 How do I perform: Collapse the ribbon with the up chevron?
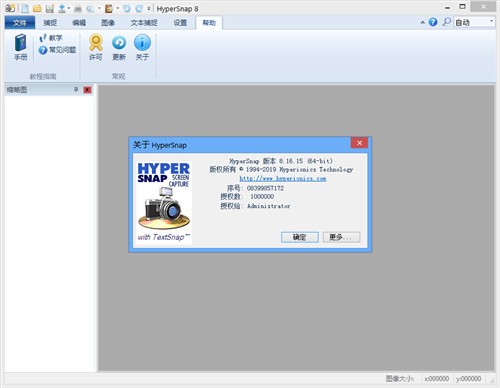pos(422,22)
